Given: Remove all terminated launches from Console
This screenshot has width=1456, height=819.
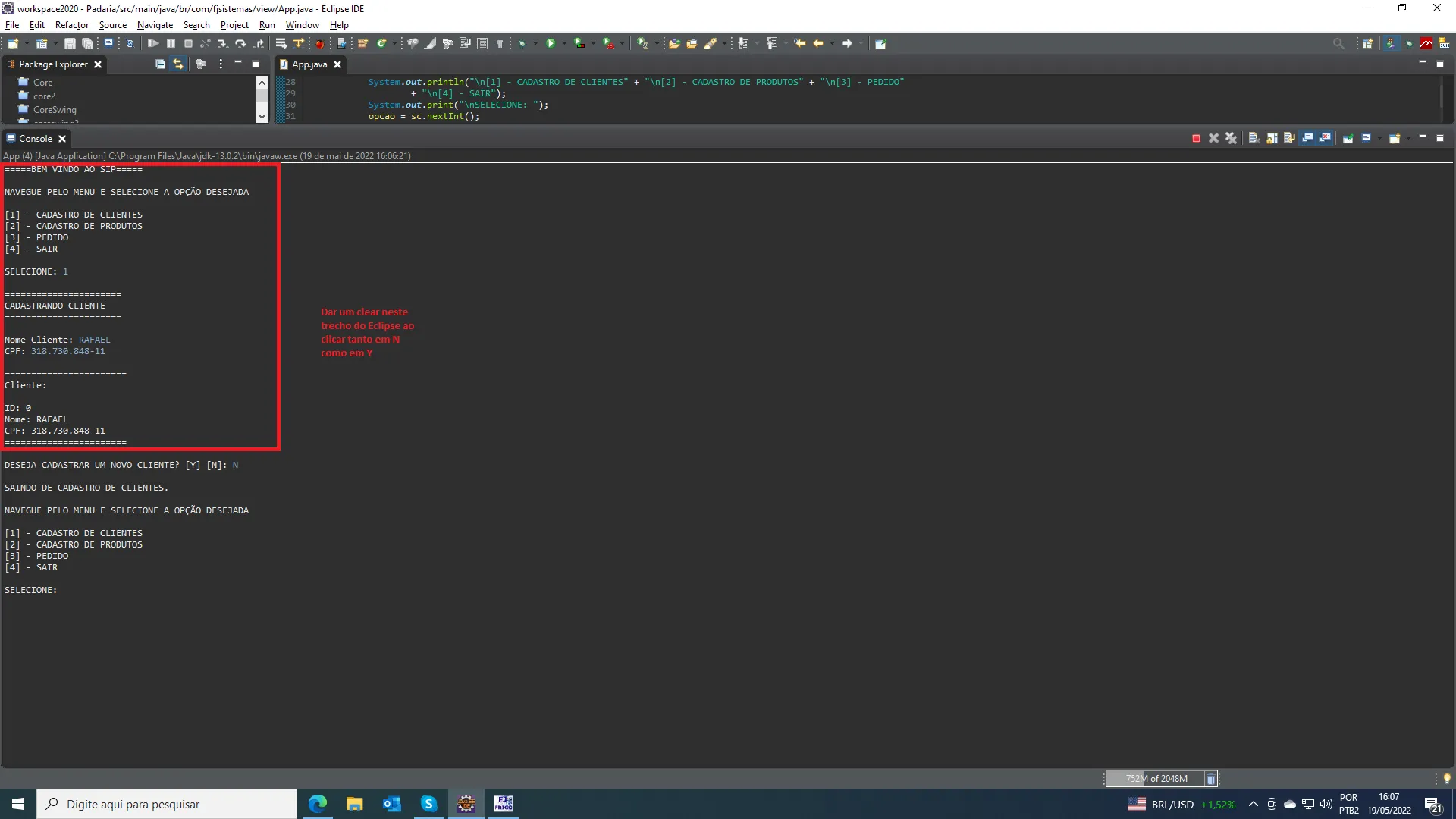Looking at the screenshot, I should click(1232, 138).
